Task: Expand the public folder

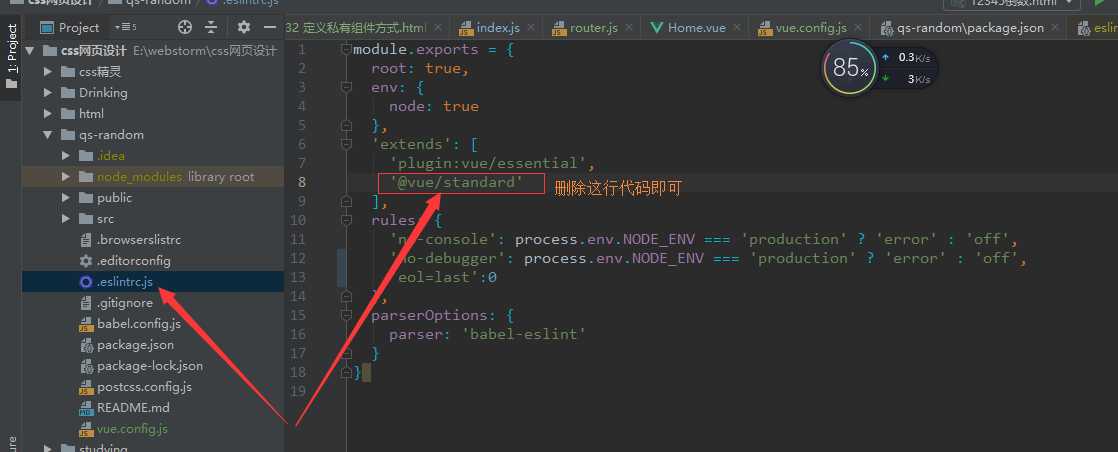Action: (66, 197)
